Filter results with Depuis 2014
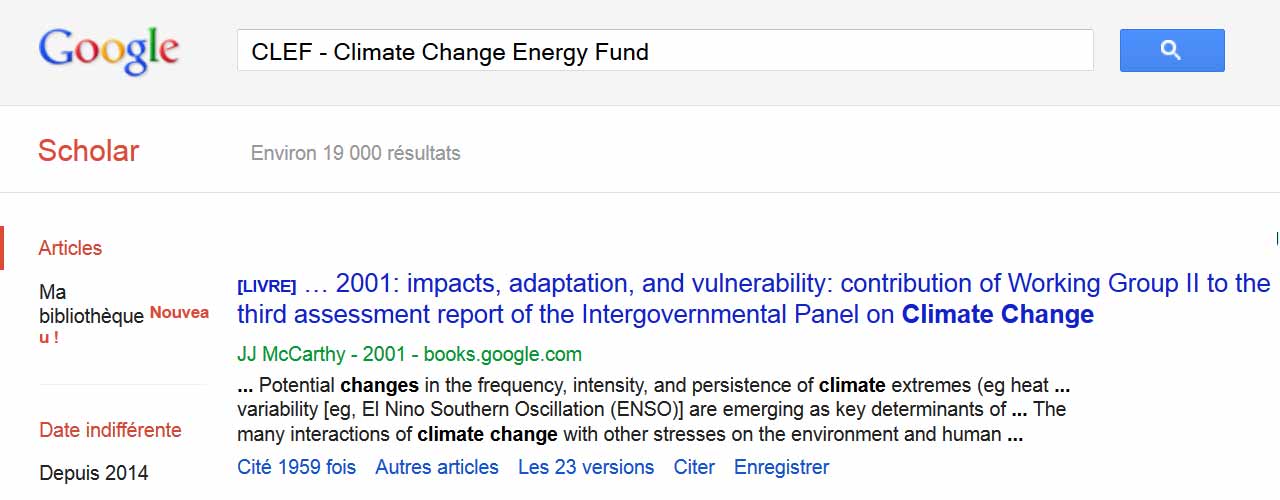Screen dimensions: 1280x500 93,473
